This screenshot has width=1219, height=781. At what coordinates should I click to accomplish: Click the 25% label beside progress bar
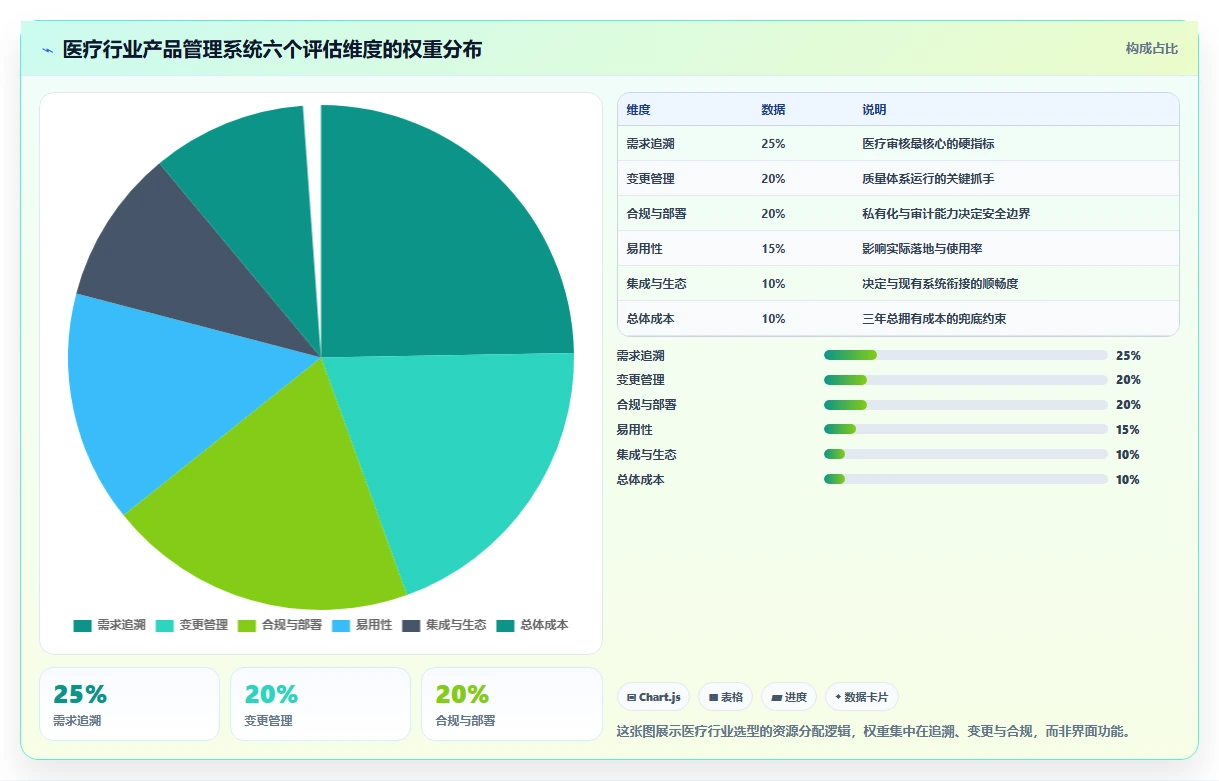point(1128,355)
